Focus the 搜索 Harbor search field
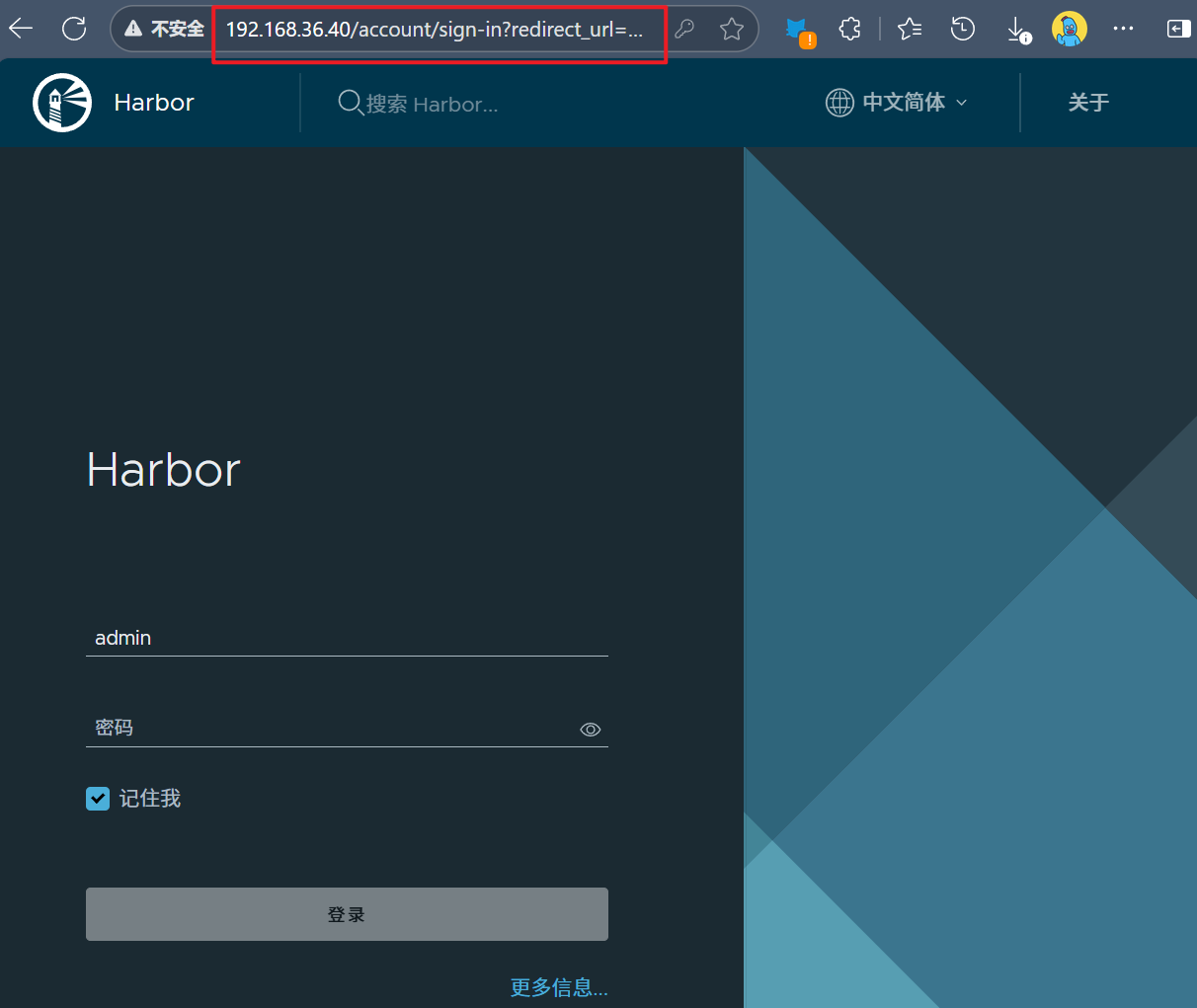Image resolution: width=1197 pixels, height=1008 pixels. pos(433,104)
